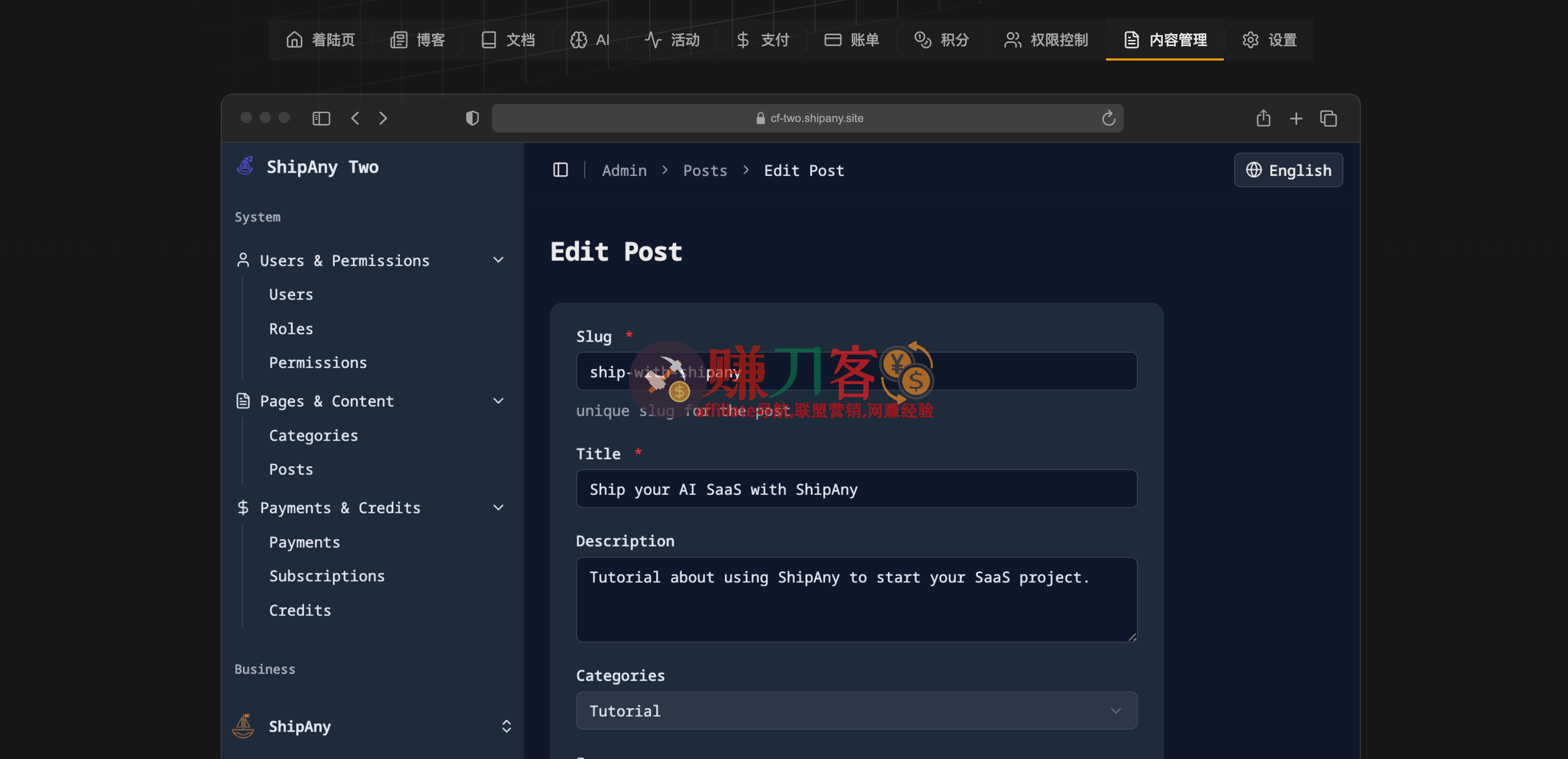Click the browser share icon
The width and height of the screenshot is (1568, 759).
(1263, 117)
